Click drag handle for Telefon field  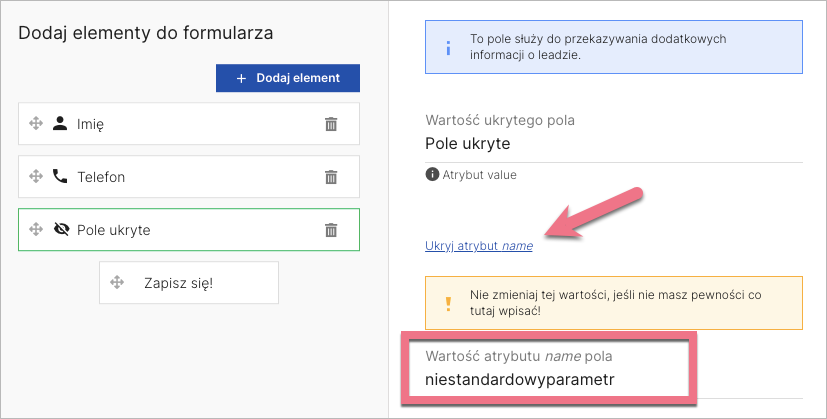coord(36,177)
